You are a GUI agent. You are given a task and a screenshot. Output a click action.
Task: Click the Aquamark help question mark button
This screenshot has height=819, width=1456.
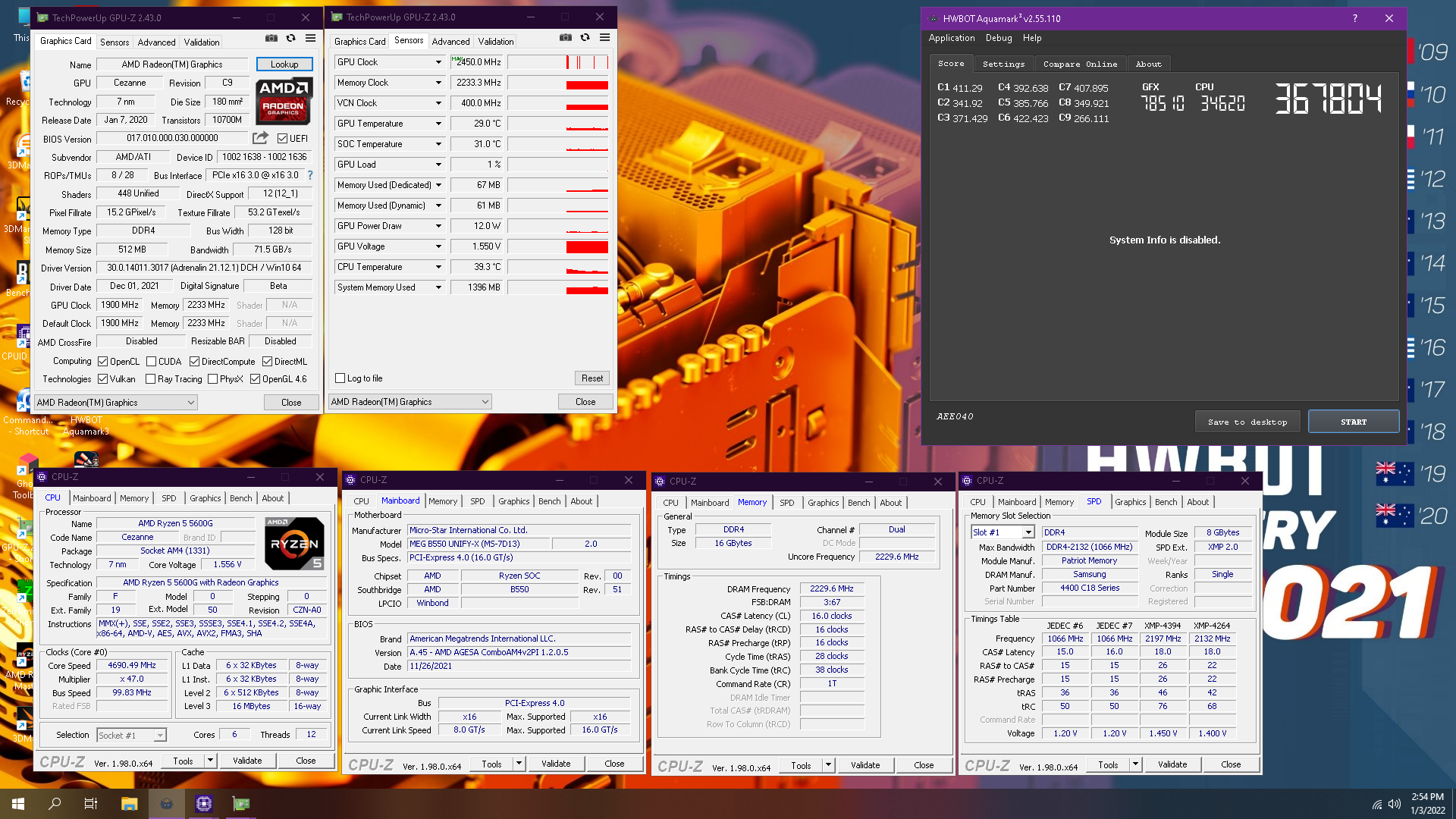pos(1354,18)
